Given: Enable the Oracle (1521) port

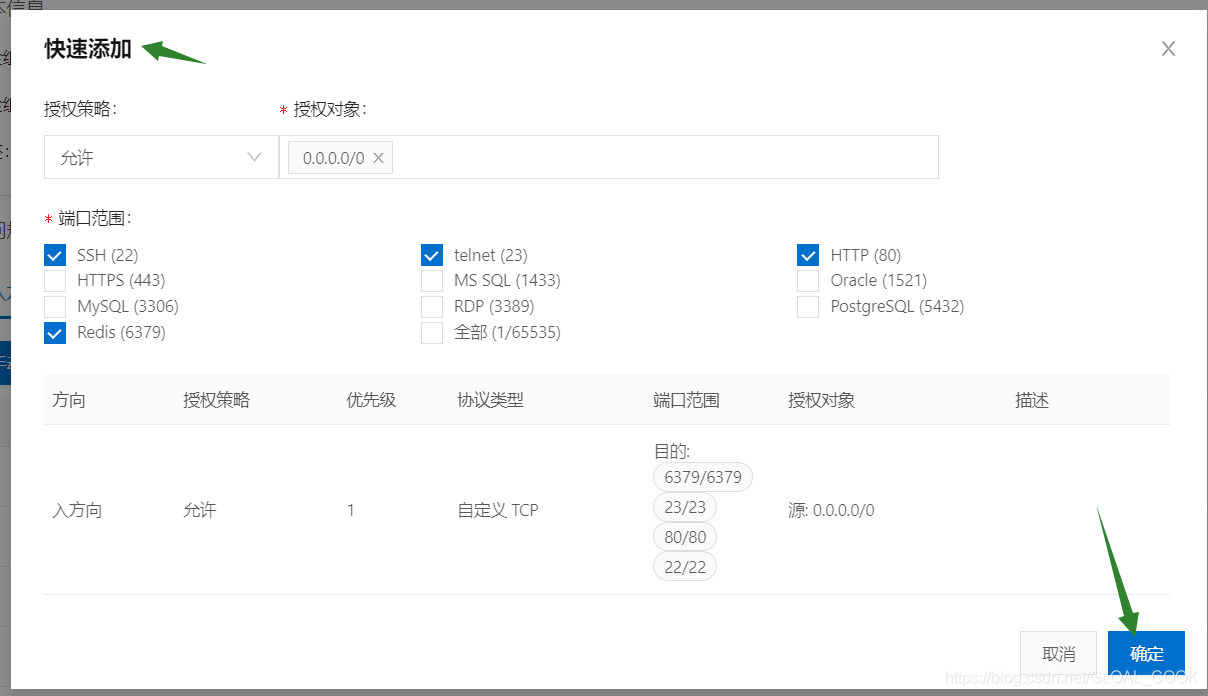Looking at the screenshot, I should pos(808,281).
